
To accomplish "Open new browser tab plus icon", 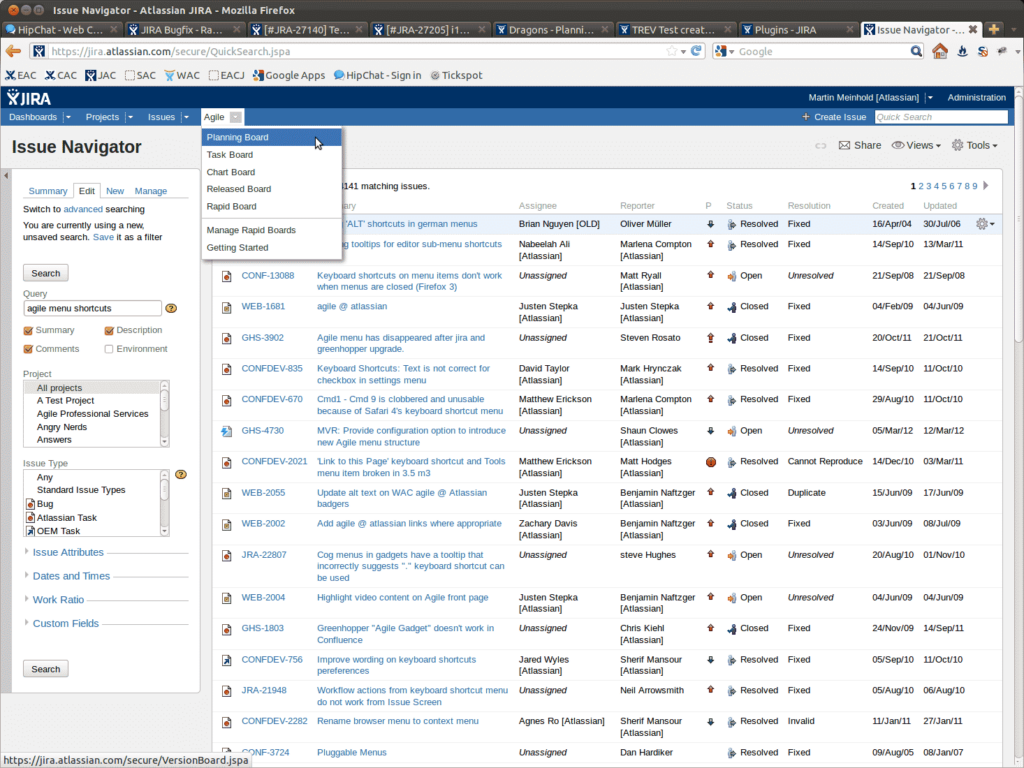I will 993,29.
